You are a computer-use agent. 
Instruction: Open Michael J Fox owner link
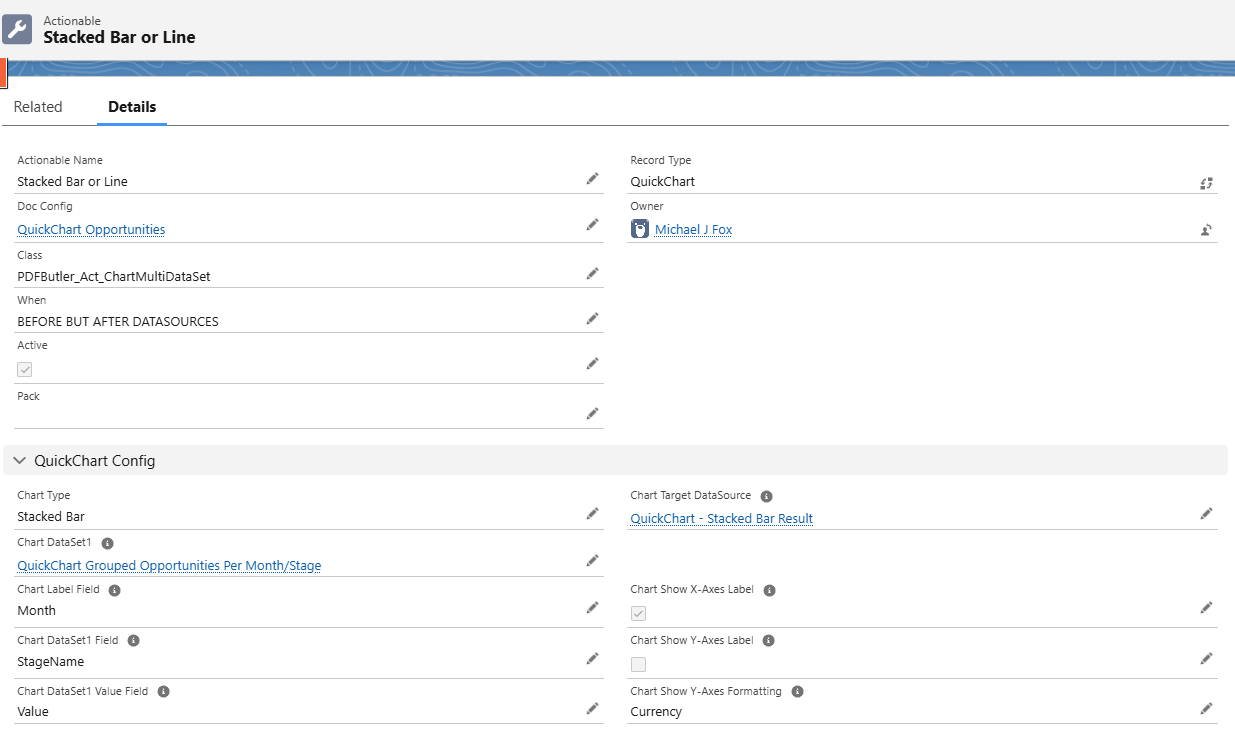click(x=693, y=229)
